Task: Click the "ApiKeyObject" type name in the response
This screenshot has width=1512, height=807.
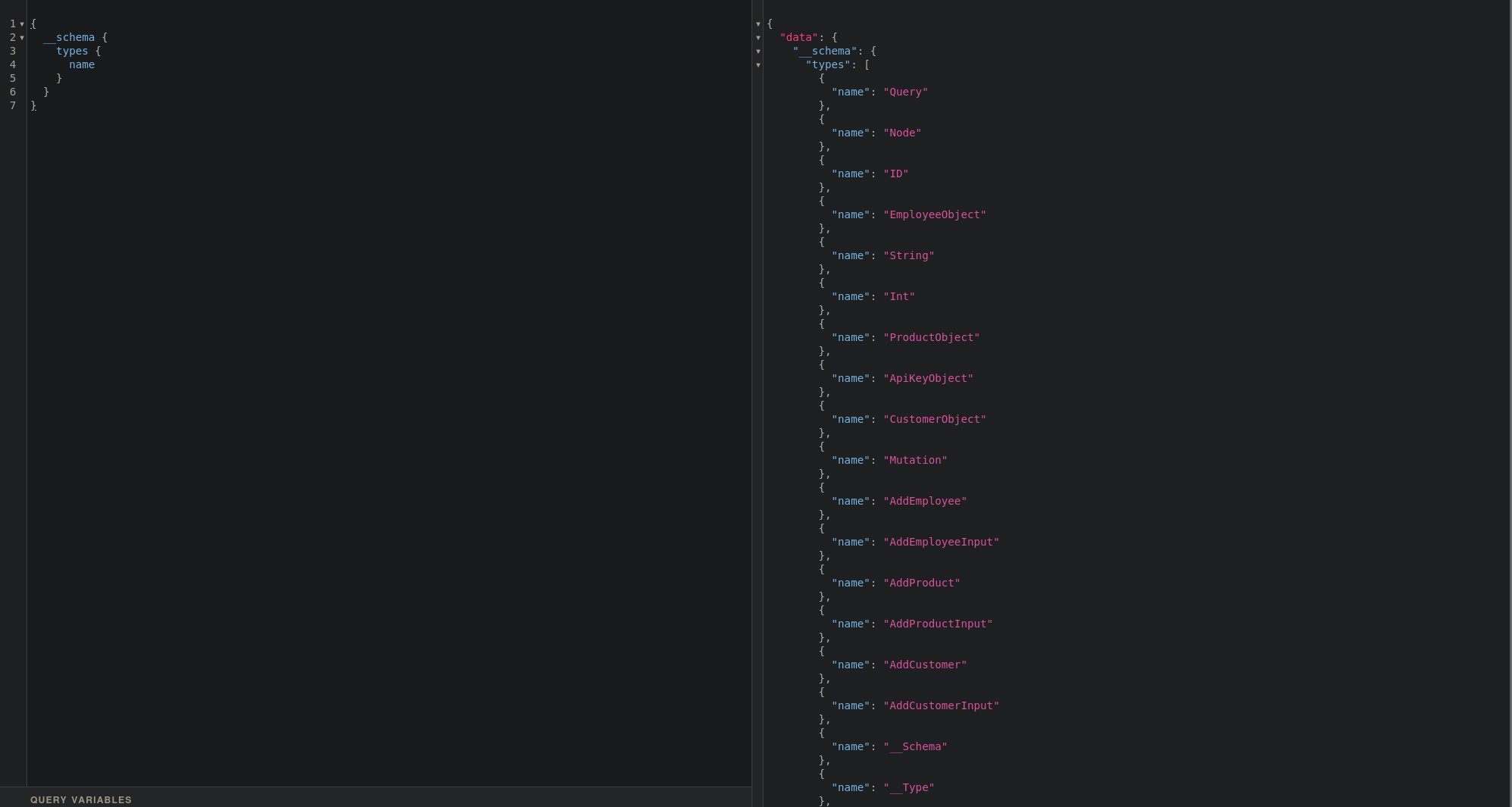Action: click(928, 378)
